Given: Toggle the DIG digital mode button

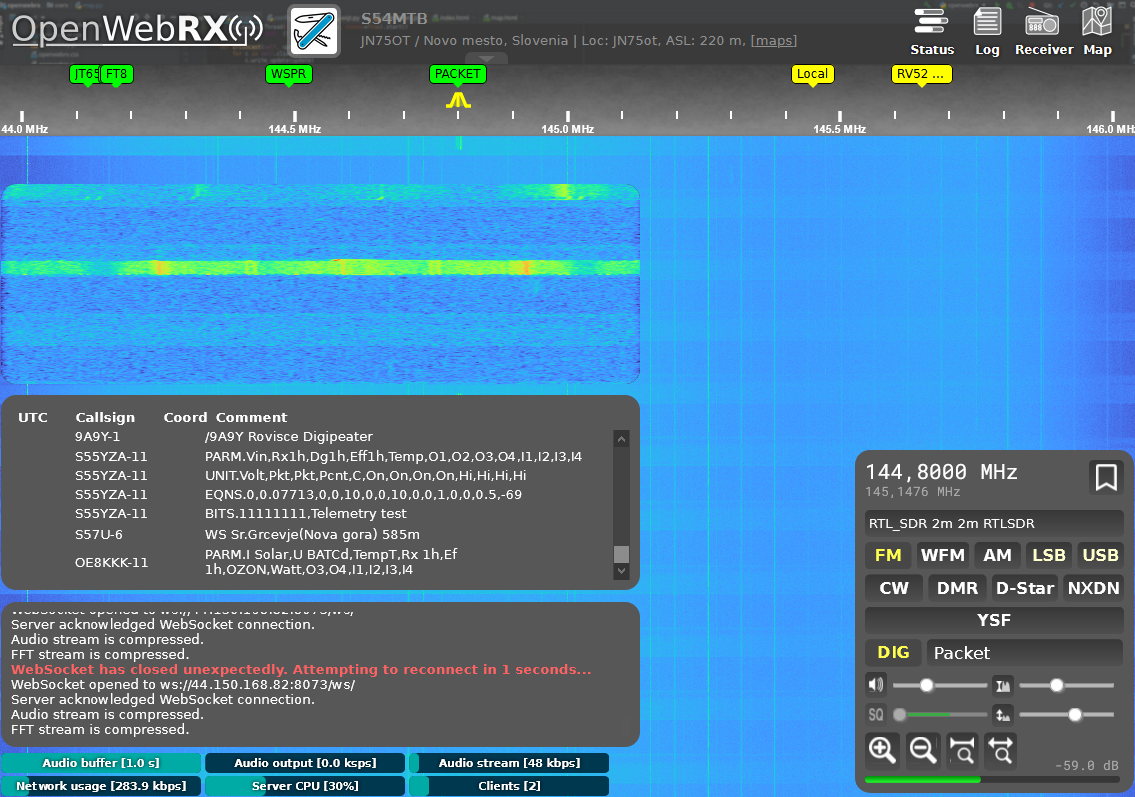Looking at the screenshot, I should (x=893, y=653).
